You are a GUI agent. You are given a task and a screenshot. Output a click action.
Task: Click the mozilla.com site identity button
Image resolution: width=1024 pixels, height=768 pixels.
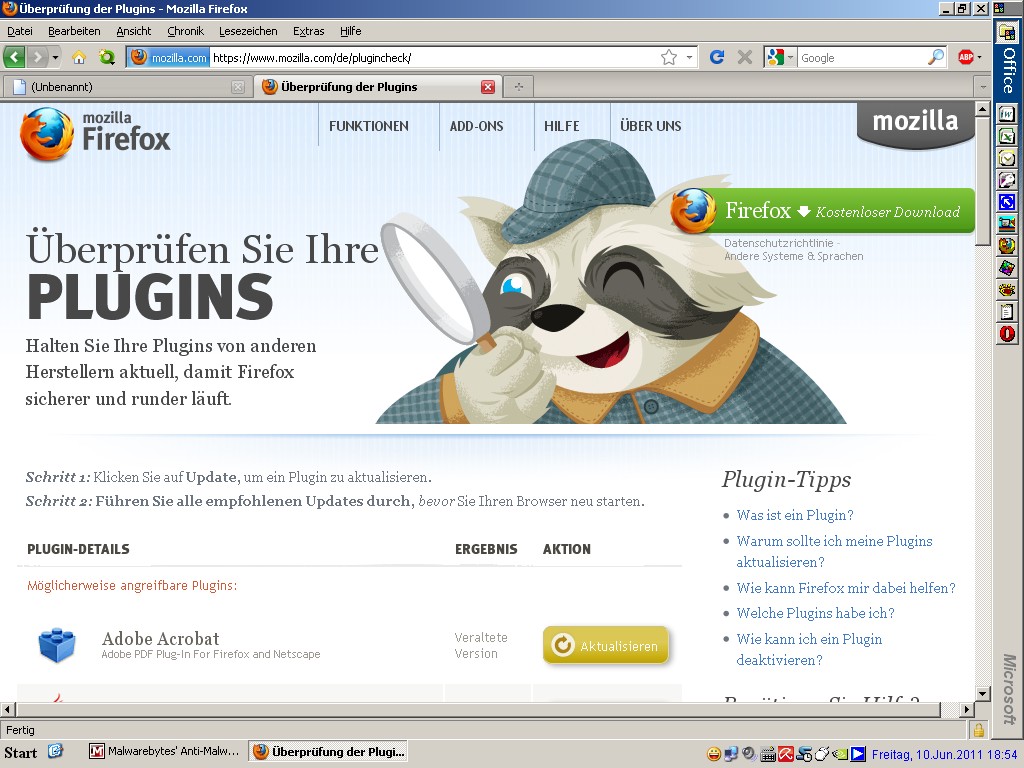pyautogui.click(x=169, y=57)
